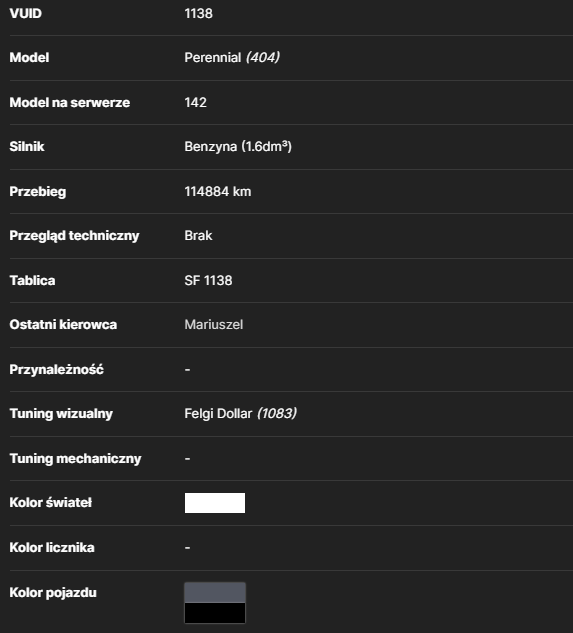Click the Kolor świateł label
The height and width of the screenshot is (633, 573).
tap(51, 503)
